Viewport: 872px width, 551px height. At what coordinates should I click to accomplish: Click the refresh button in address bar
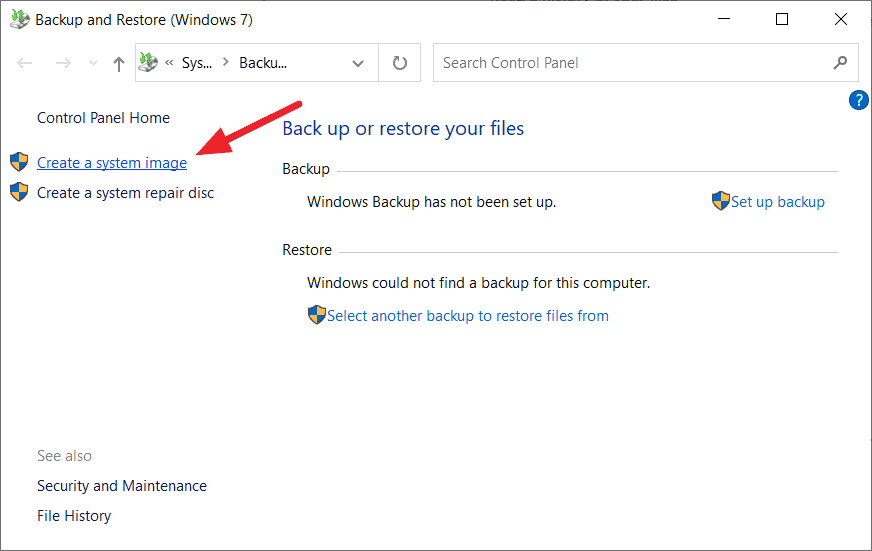tap(399, 63)
